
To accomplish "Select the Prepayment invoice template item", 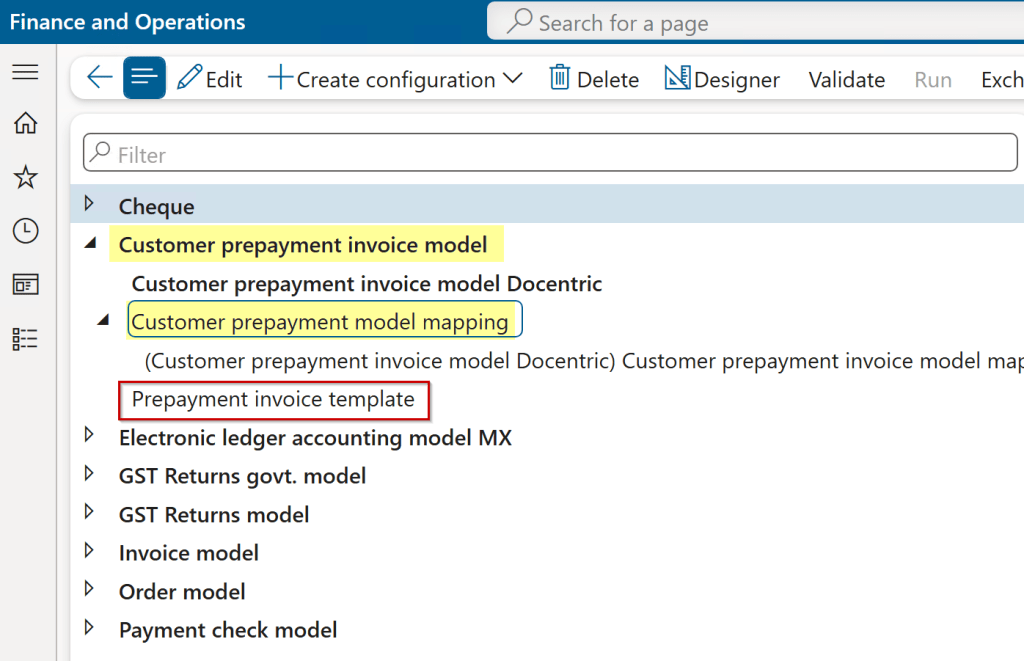I will point(274,399).
